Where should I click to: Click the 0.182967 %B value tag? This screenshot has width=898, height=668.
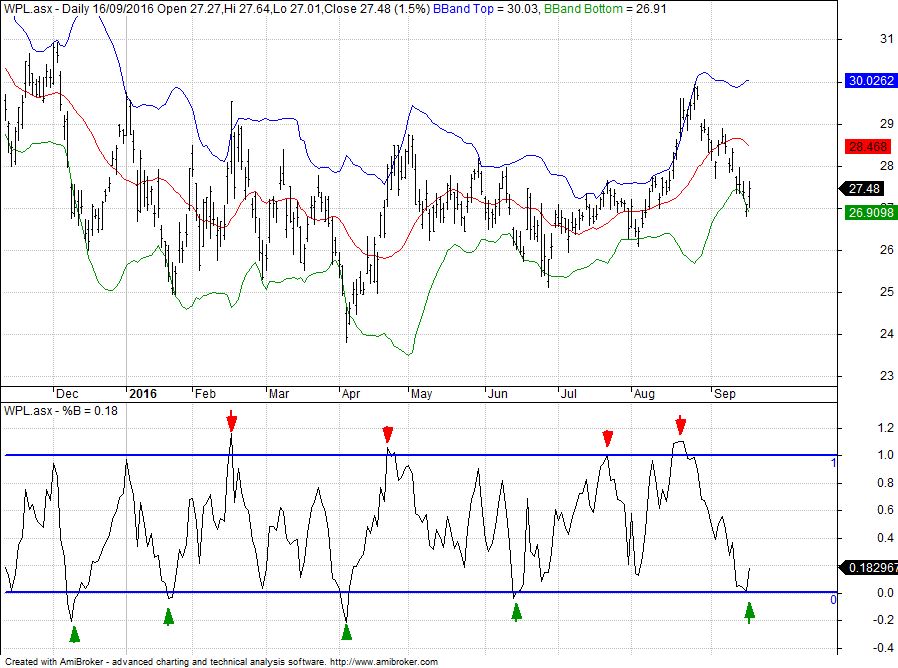coord(868,568)
